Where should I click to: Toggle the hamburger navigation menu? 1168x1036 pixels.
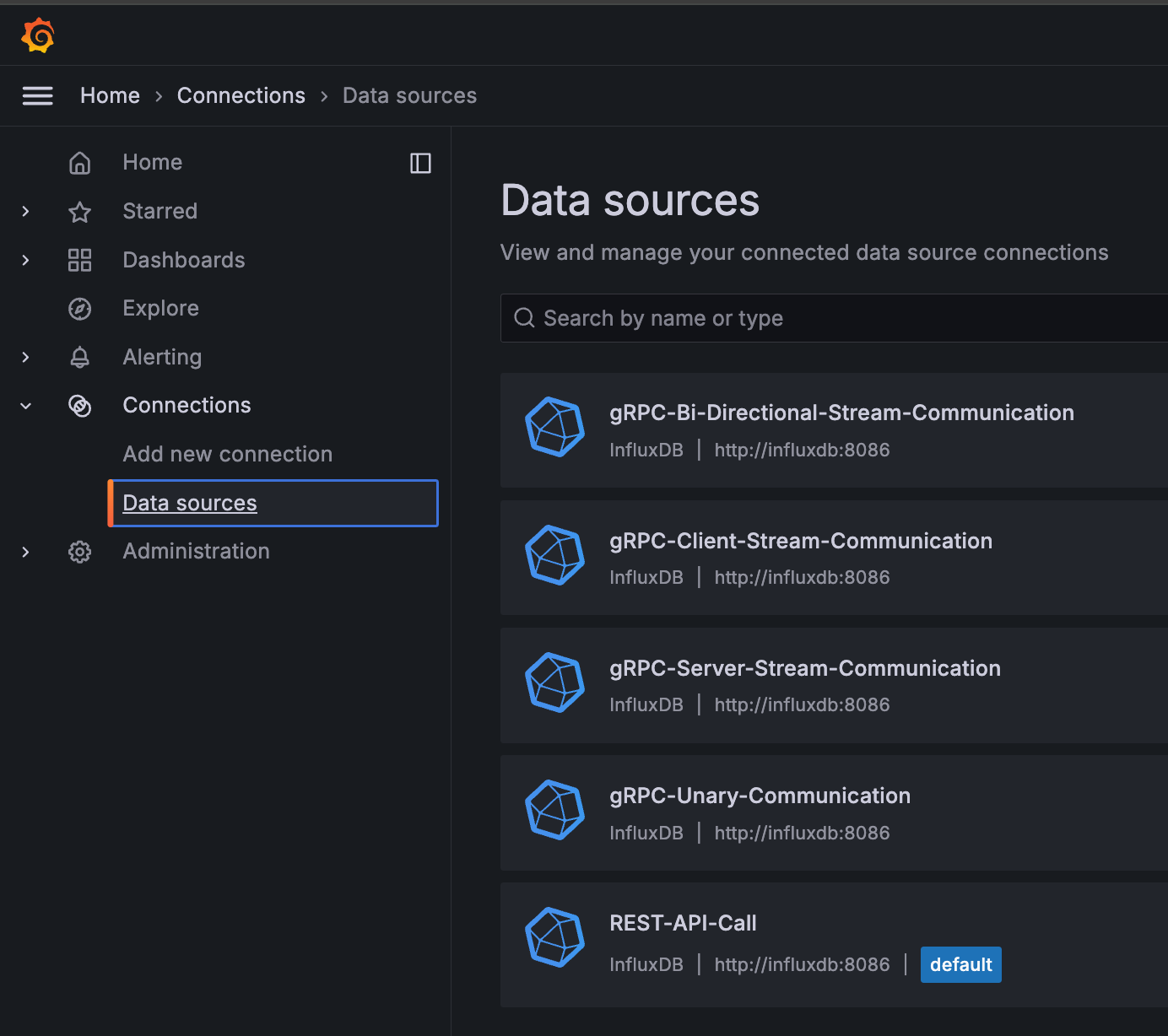(37, 95)
